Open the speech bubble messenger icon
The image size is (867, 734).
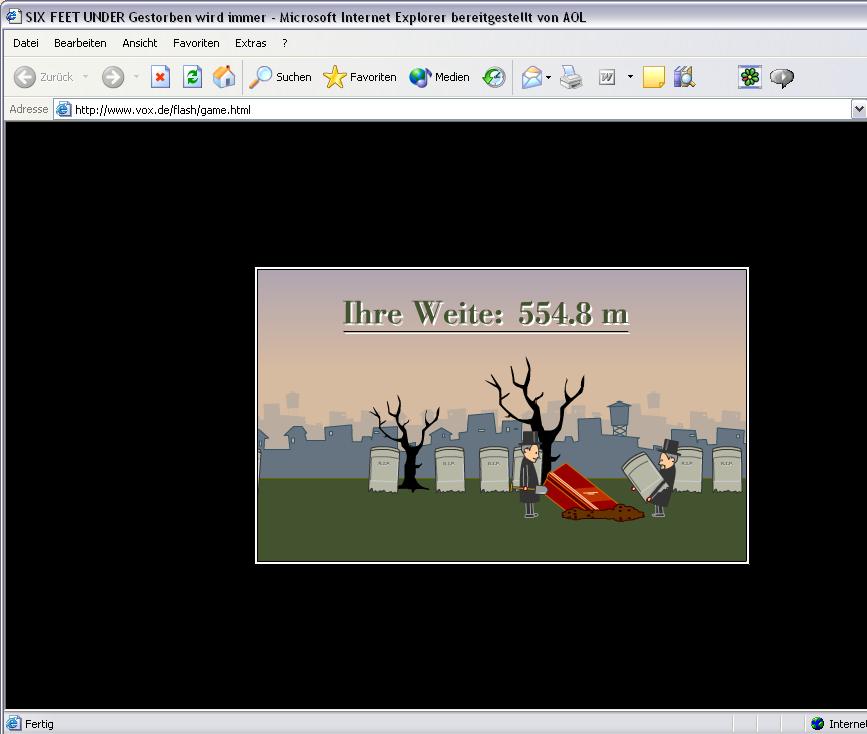click(x=782, y=77)
